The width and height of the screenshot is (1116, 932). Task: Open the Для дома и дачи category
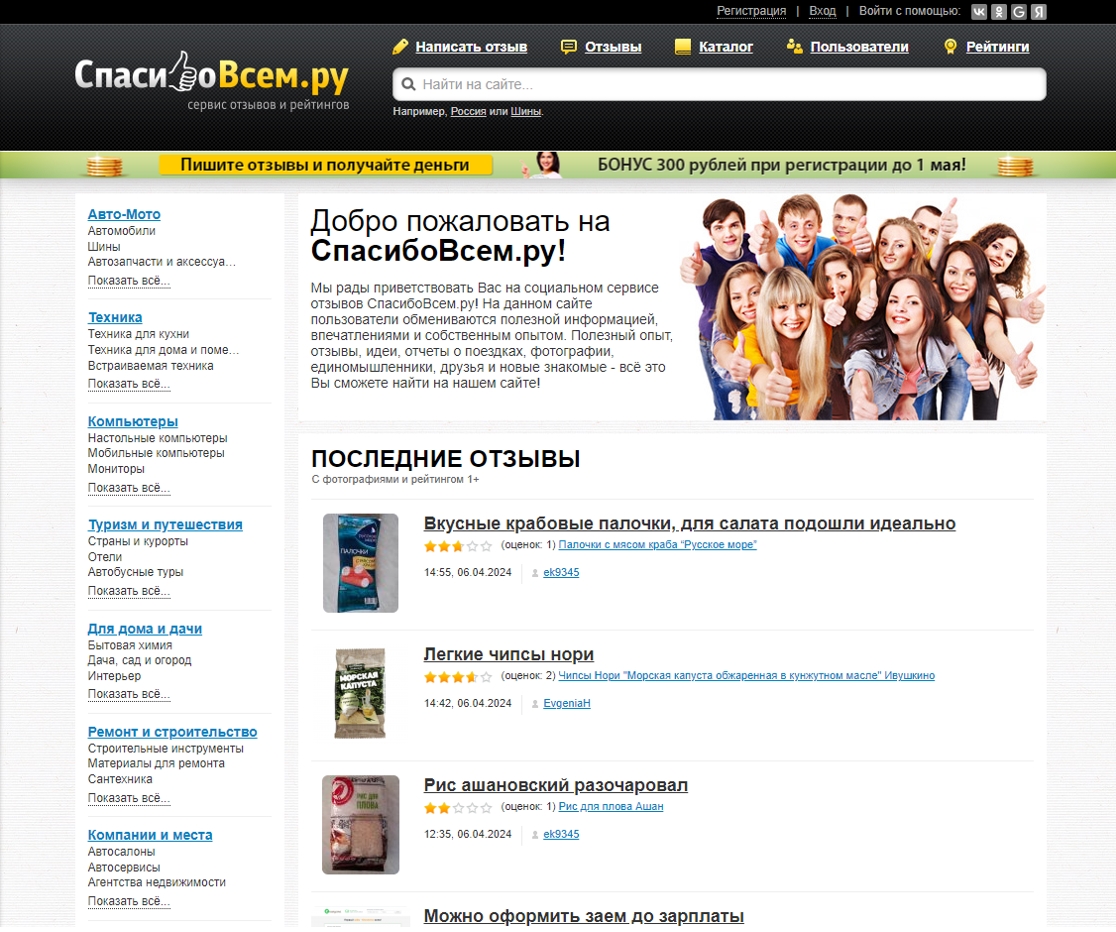coord(144,629)
